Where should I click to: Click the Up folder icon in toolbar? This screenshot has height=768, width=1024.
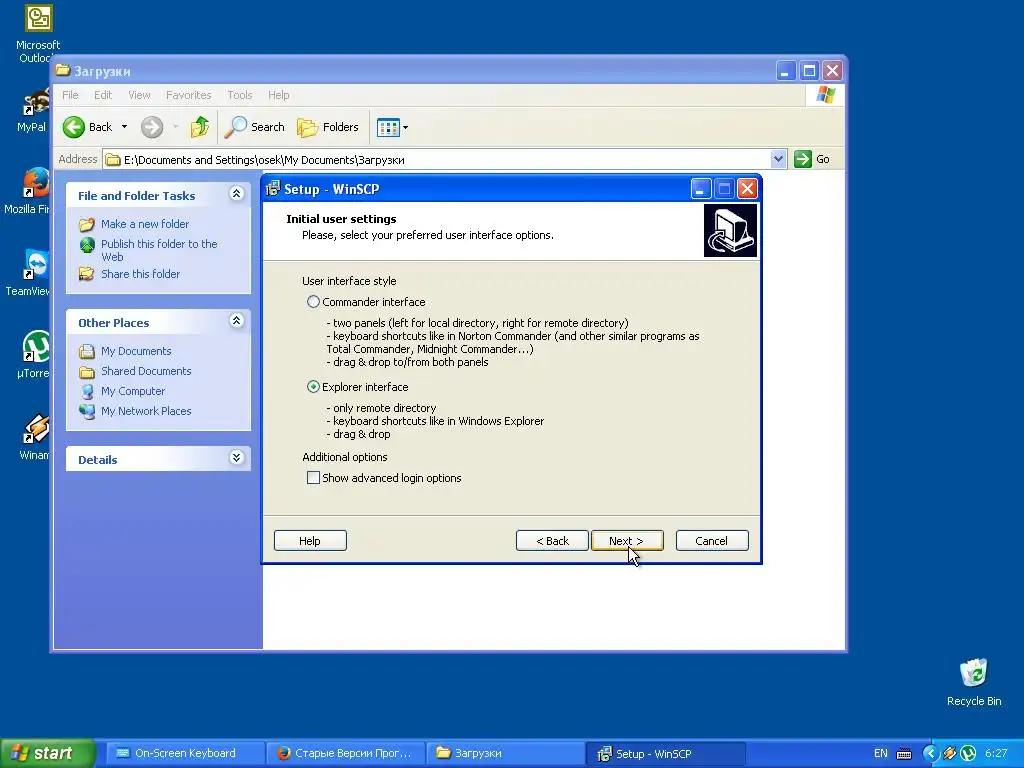[200, 127]
